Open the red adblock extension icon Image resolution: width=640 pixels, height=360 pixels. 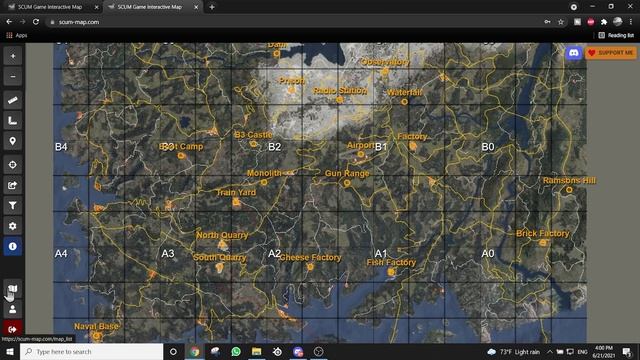click(591, 22)
